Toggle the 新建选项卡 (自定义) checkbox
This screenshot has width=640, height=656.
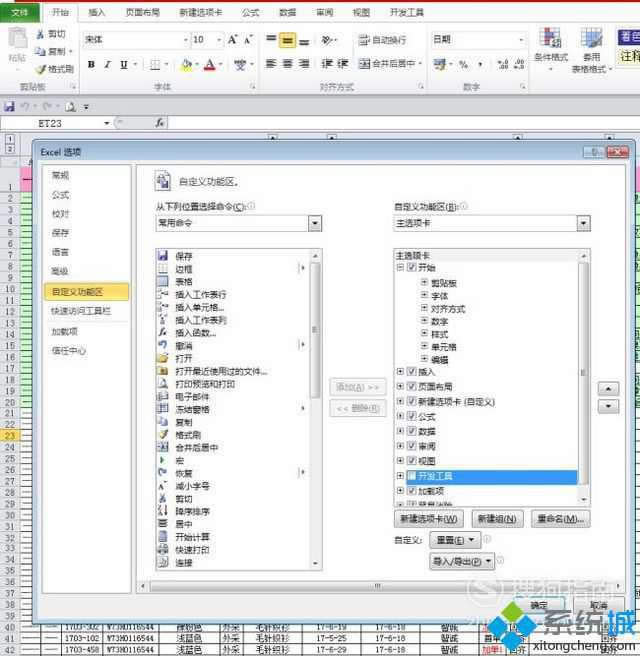[x=412, y=401]
